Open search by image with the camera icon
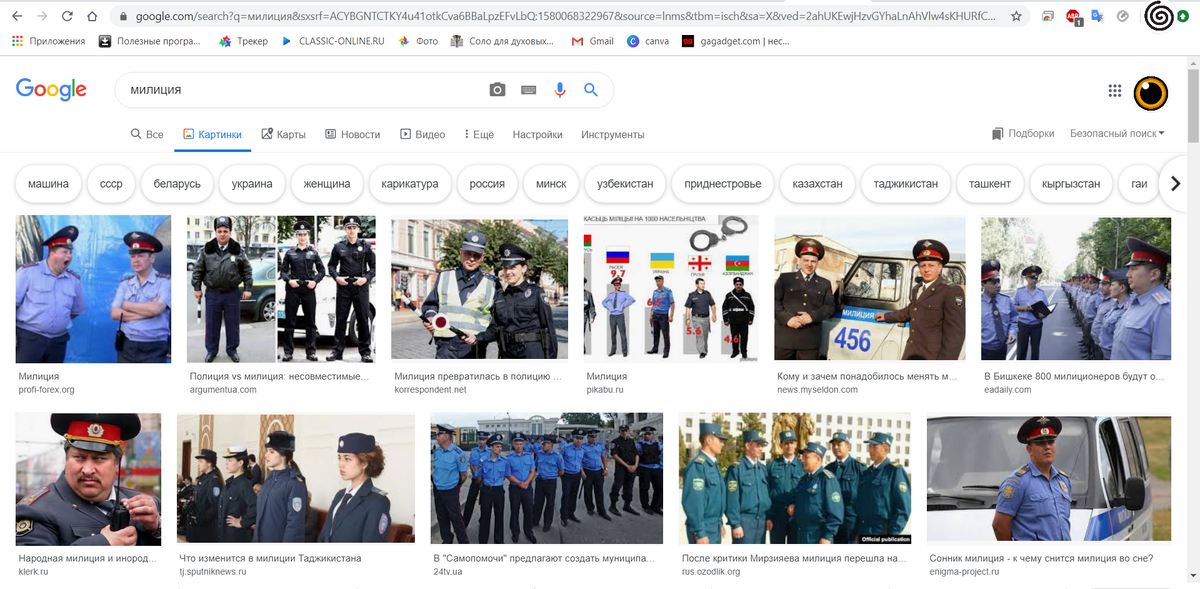Screen dimensions: 1200x589 coord(497,90)
